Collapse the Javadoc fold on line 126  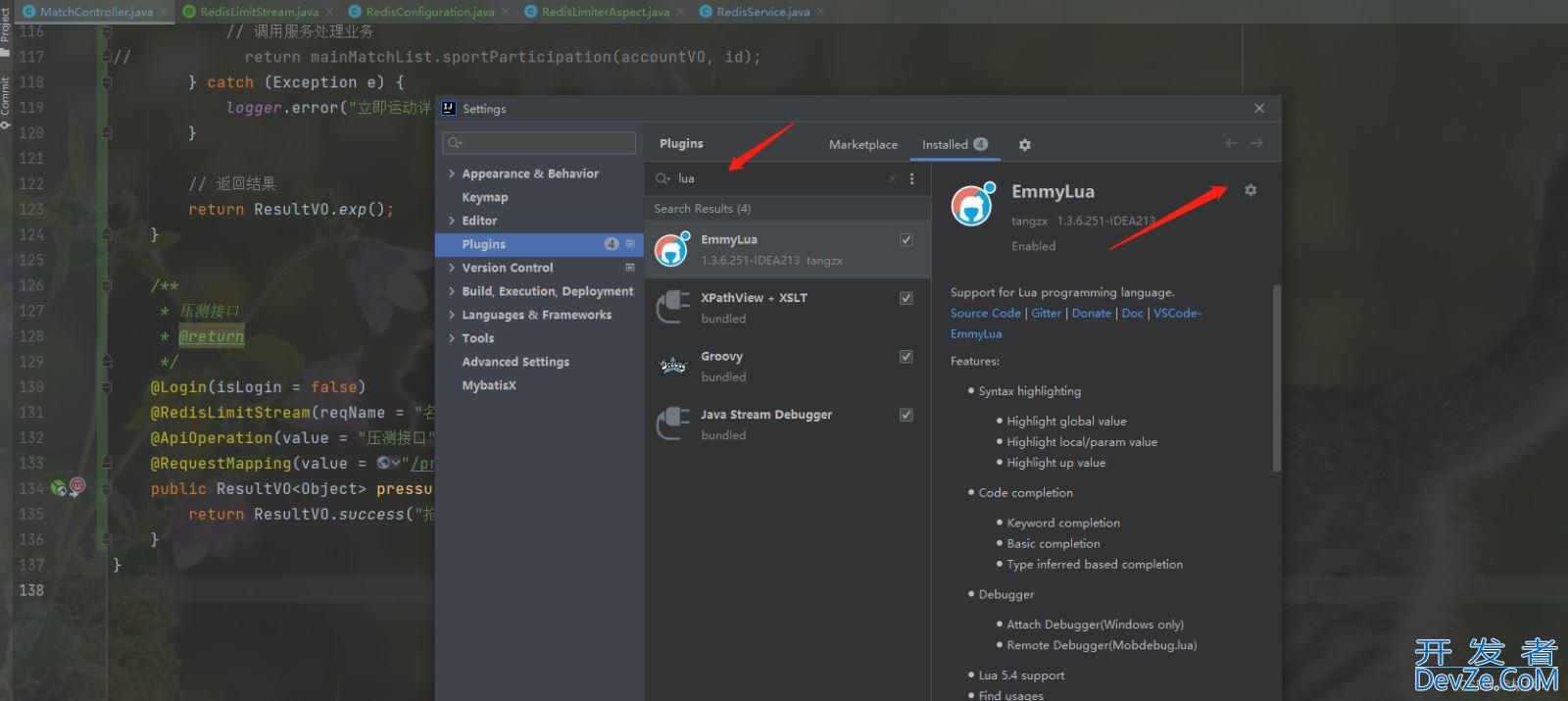[x=107, y=285]
